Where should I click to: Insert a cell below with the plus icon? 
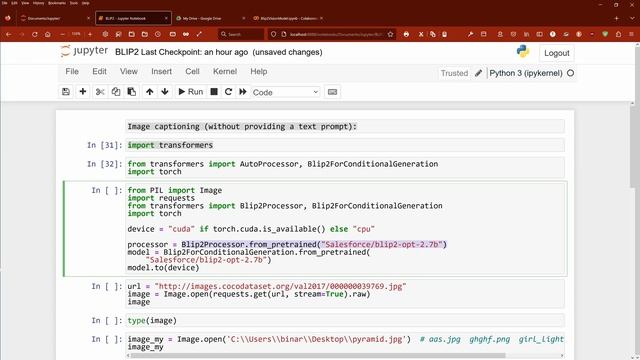[x=83, y=92]
